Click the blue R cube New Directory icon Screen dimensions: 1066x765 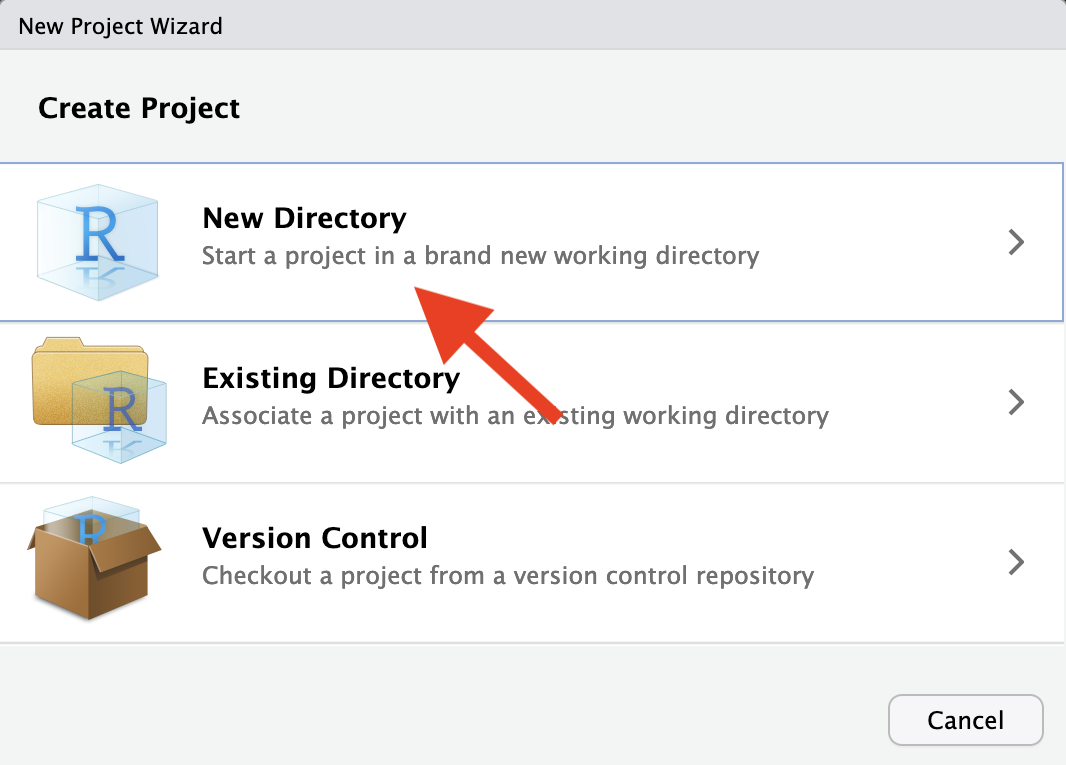point(98,242)
